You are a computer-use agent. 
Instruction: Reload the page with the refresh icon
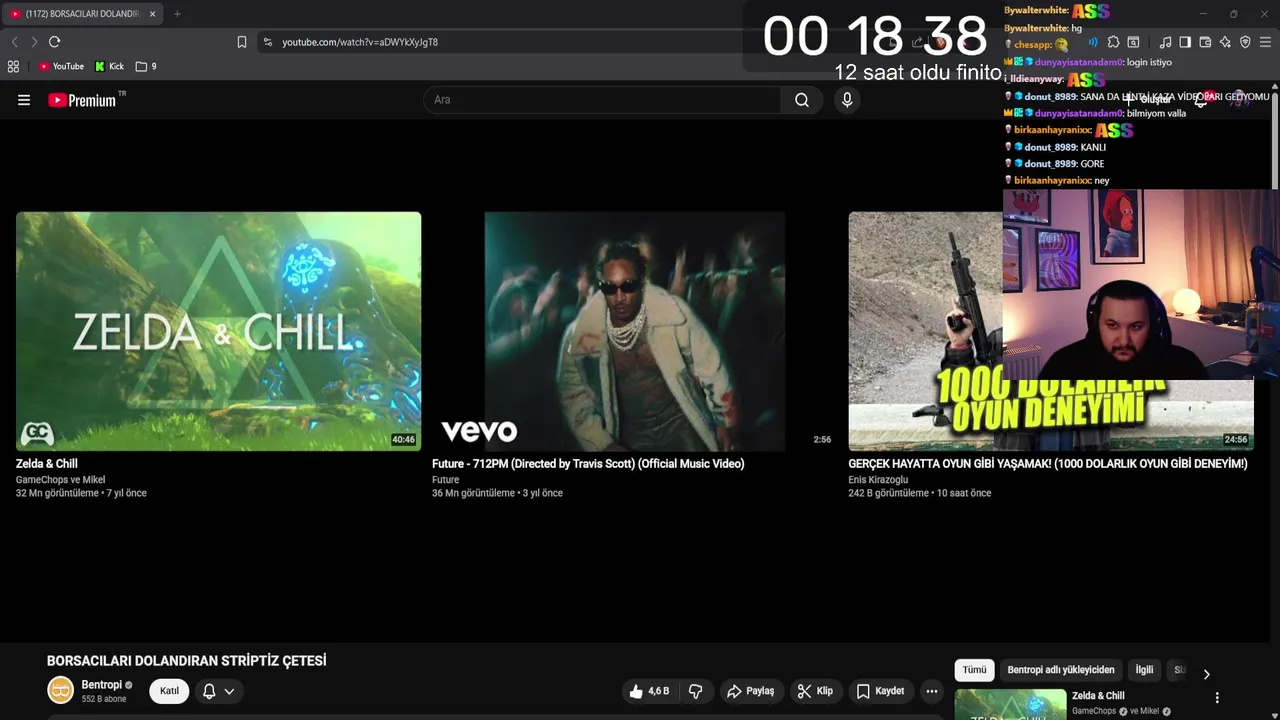click(x=54, y=42)
